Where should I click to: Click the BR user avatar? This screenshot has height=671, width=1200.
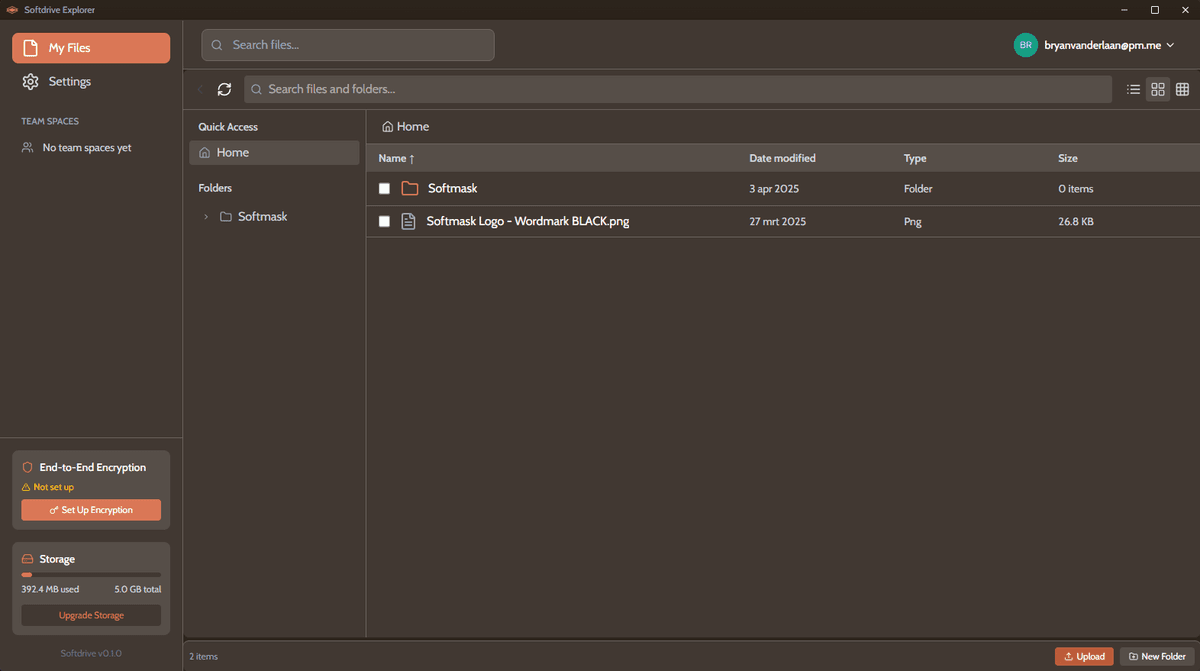(1025, 45)
